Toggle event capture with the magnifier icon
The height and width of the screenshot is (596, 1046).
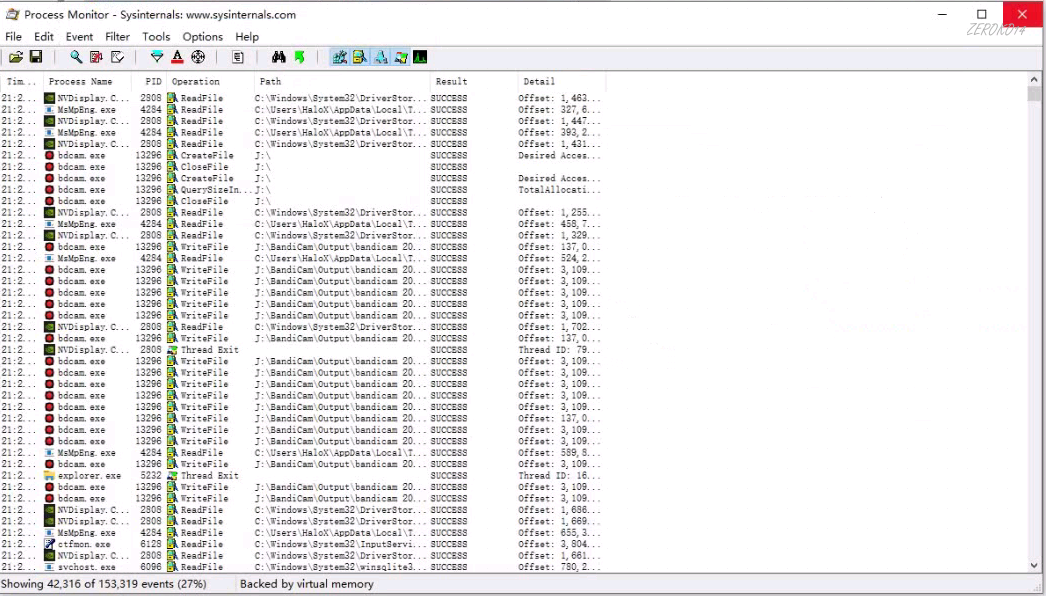(x=76, y=57)
